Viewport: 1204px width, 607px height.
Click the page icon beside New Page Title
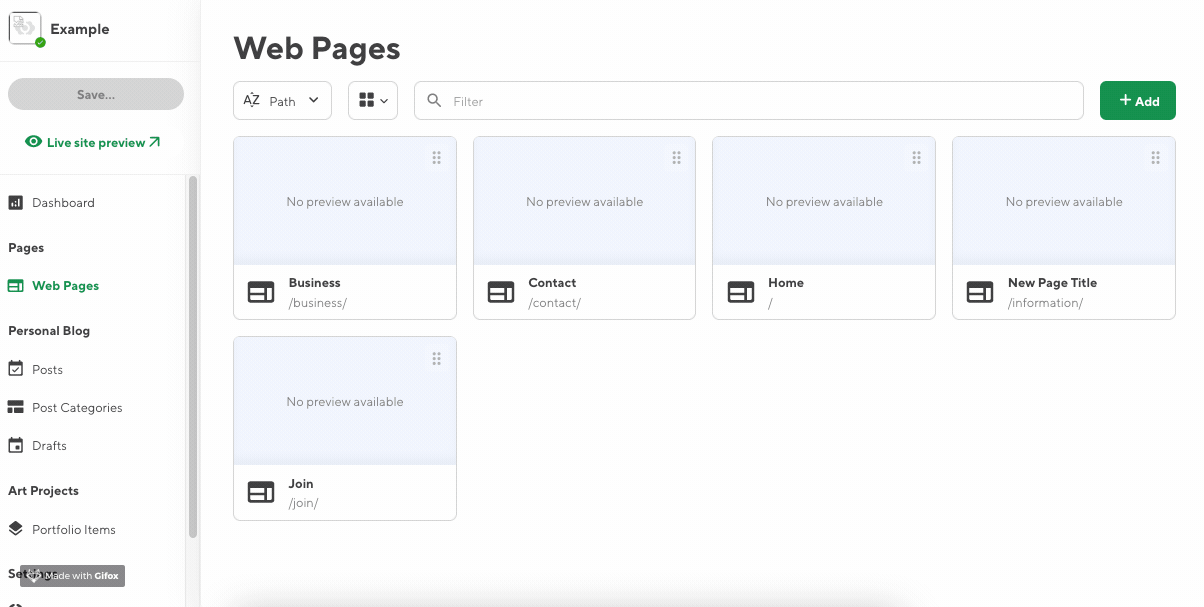coord(980,292)
